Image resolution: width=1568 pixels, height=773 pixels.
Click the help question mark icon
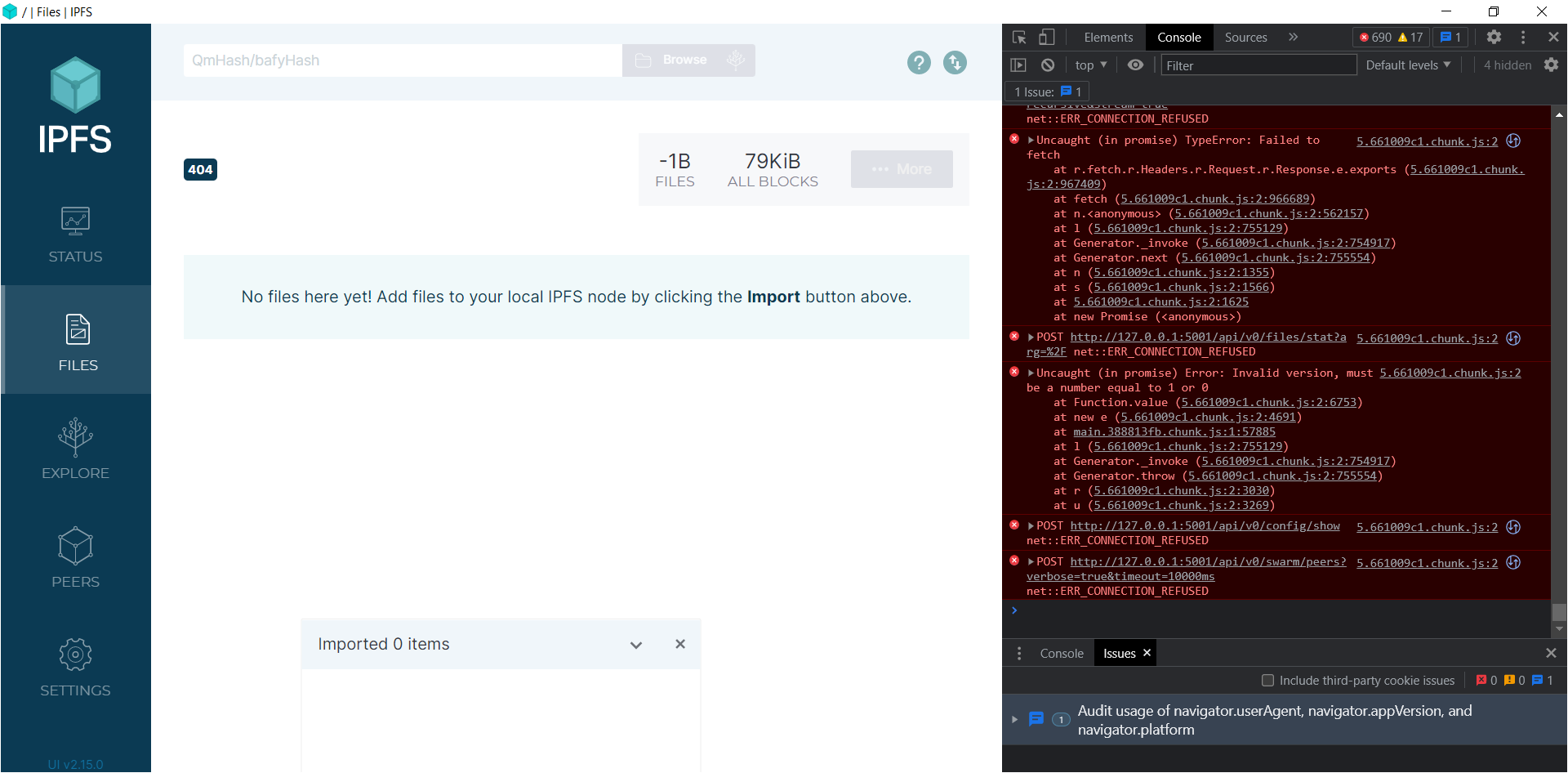[919, 62]
